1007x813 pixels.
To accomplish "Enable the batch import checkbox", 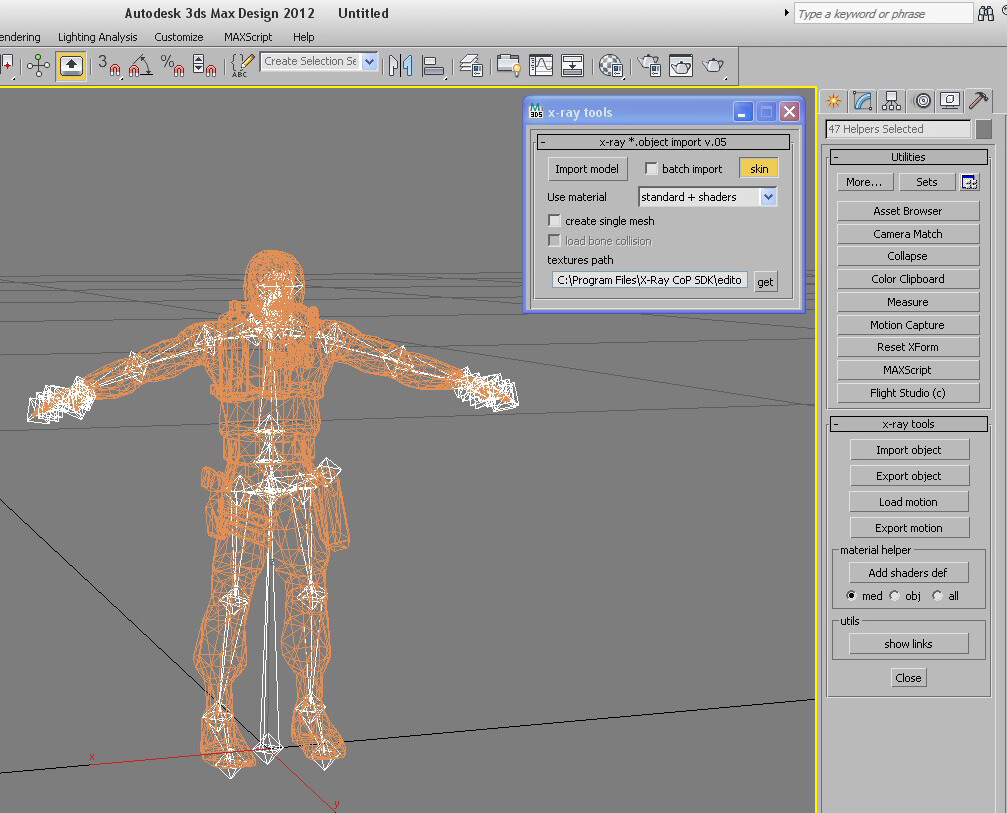I will (x=651, y=169).
